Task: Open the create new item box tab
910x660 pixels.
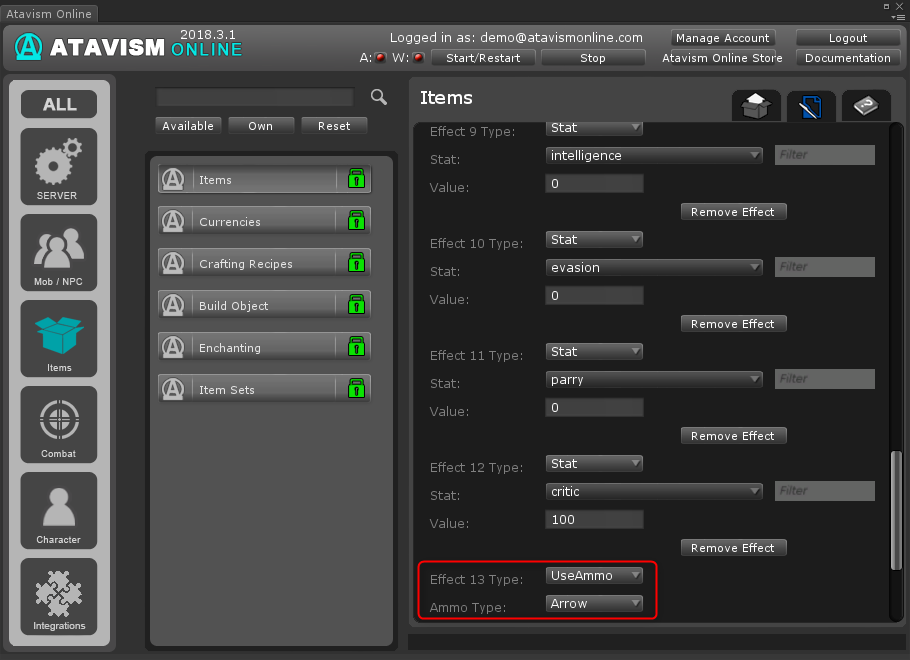Action: [756, 106]
